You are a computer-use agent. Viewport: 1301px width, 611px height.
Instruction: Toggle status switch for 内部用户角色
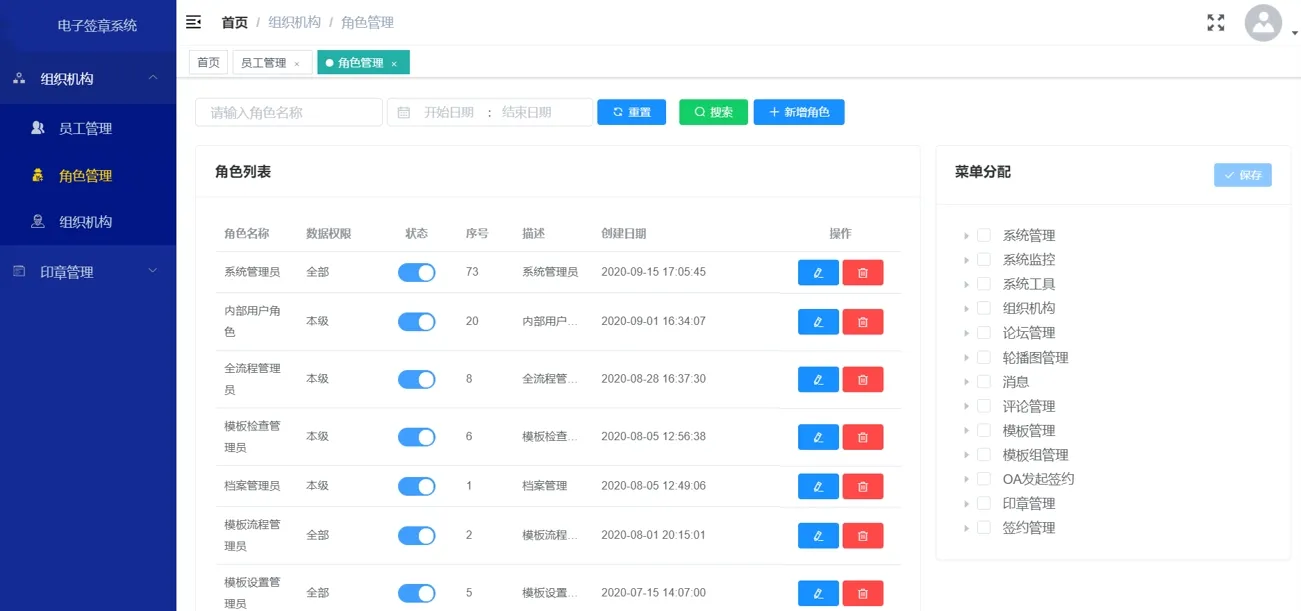417,322
